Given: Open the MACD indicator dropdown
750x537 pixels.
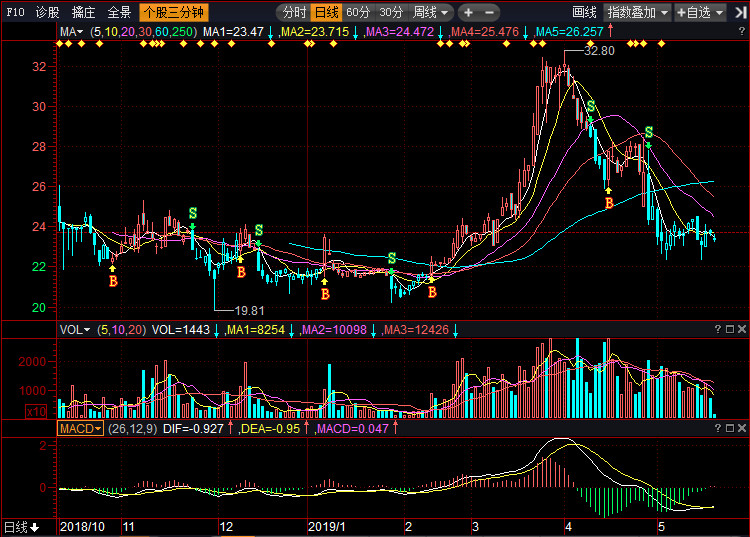Looking at the screenshot, I should tap(80, 428).
